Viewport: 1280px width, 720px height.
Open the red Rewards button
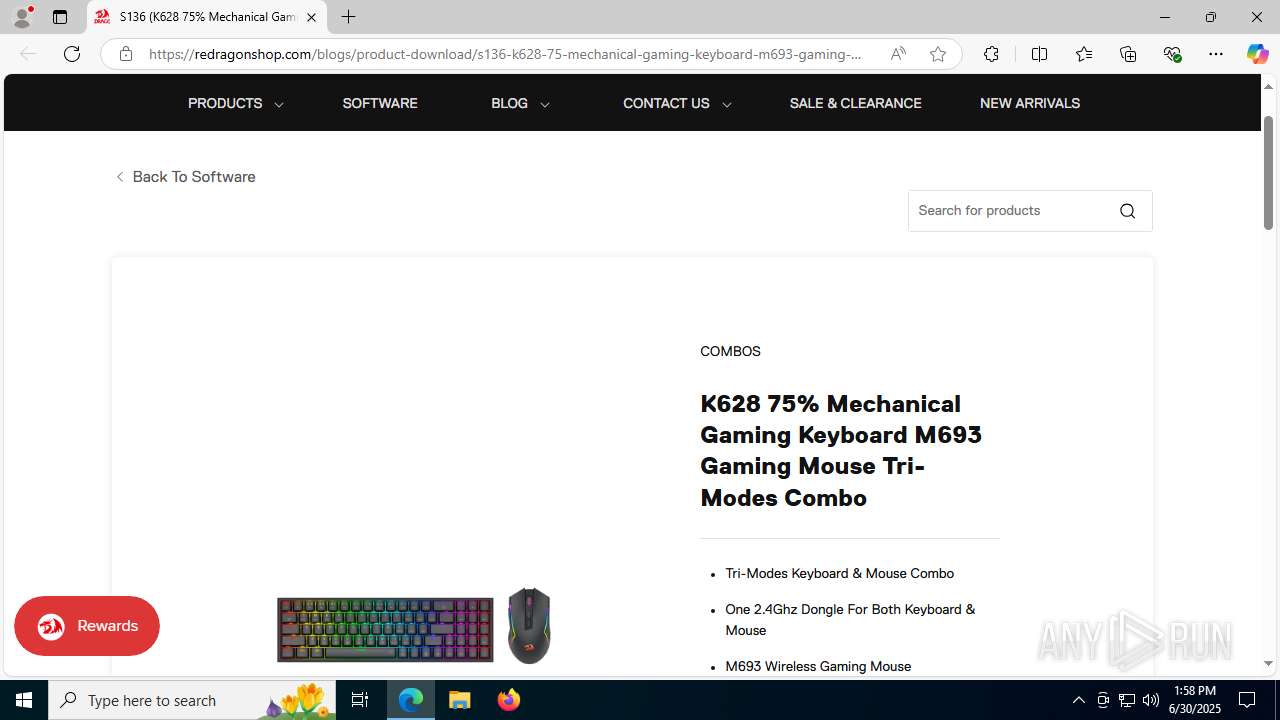[x=87, y=626]
